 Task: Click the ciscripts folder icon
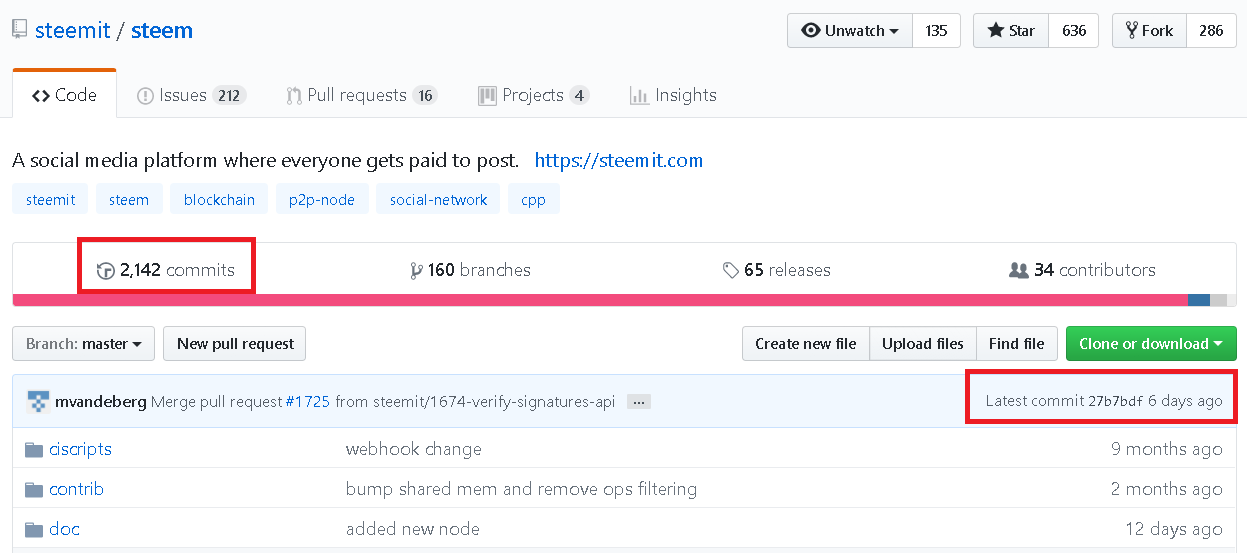[x=34, y=449]
